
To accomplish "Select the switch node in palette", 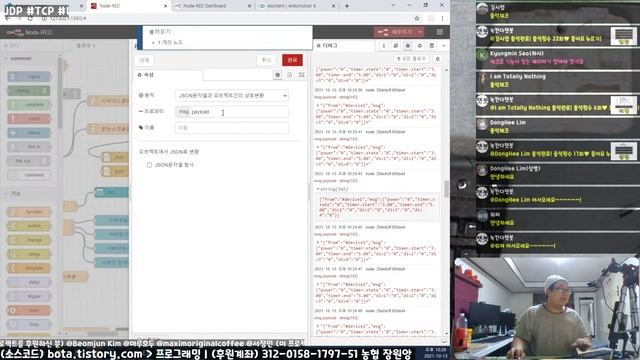I will click(29, 226).
